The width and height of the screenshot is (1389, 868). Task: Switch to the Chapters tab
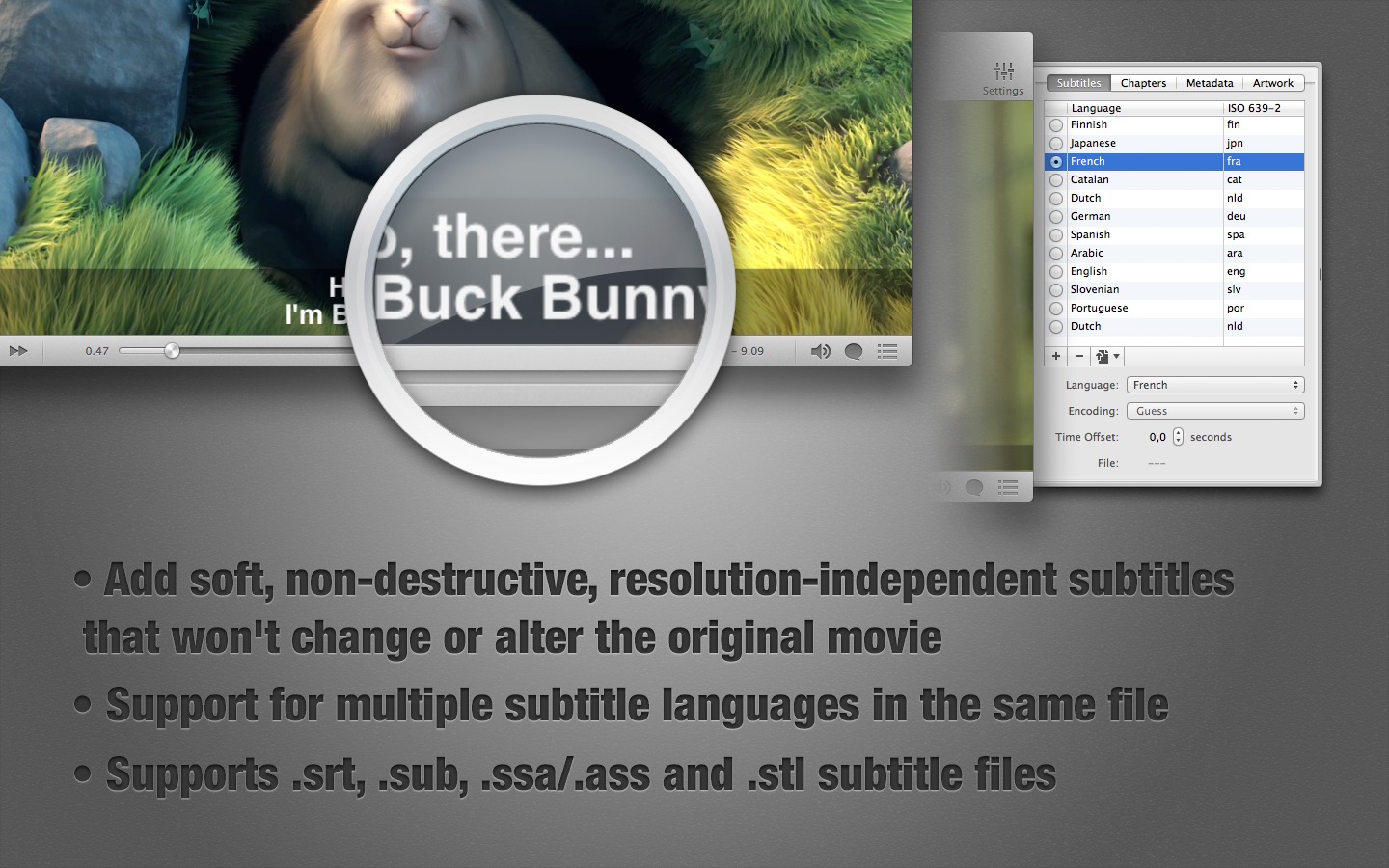(1143, 83)
